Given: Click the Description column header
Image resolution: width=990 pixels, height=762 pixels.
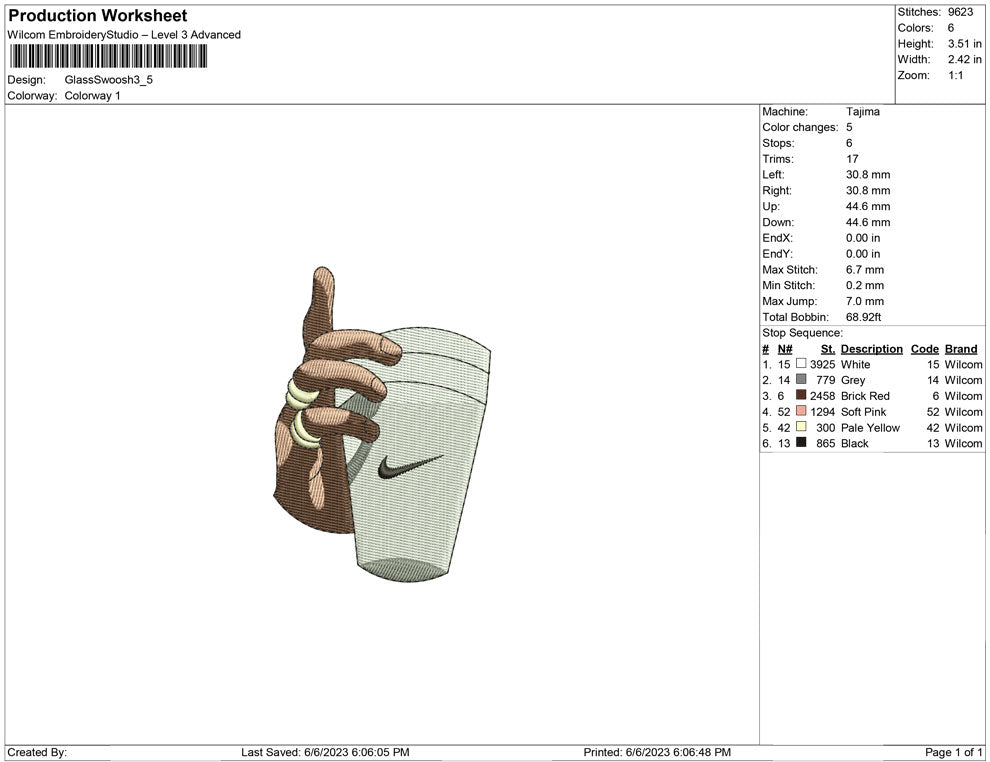Looking at the screenshot, I should [871, 348].
